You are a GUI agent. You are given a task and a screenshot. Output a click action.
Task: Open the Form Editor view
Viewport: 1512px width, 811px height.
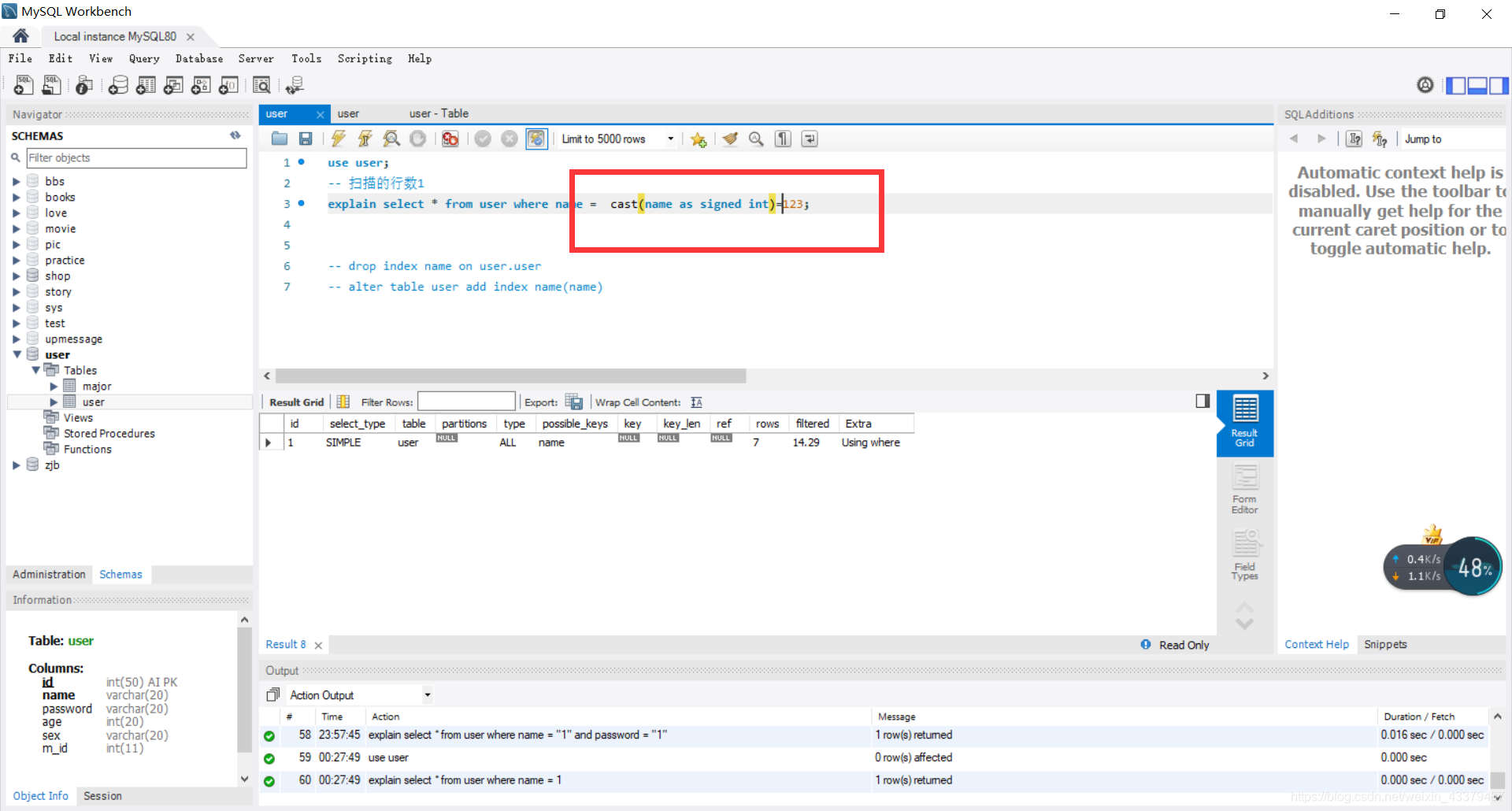pyautogui.click(x=1245, y=489)
